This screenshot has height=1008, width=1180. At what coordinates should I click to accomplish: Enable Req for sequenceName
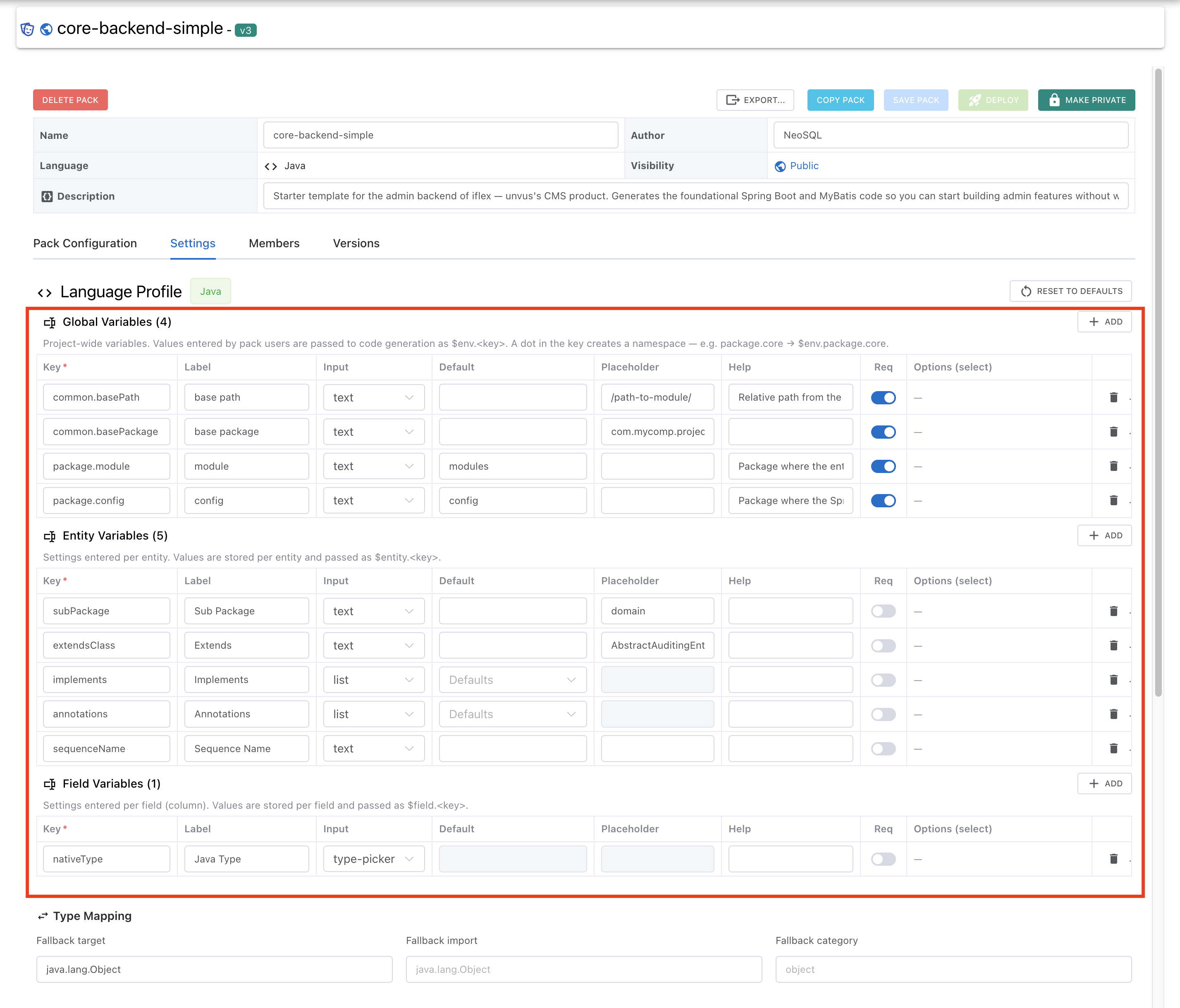(883, 749)
